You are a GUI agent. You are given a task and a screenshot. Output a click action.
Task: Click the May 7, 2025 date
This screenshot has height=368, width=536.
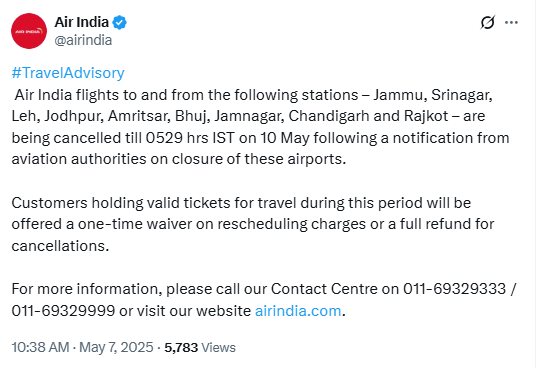116,347
